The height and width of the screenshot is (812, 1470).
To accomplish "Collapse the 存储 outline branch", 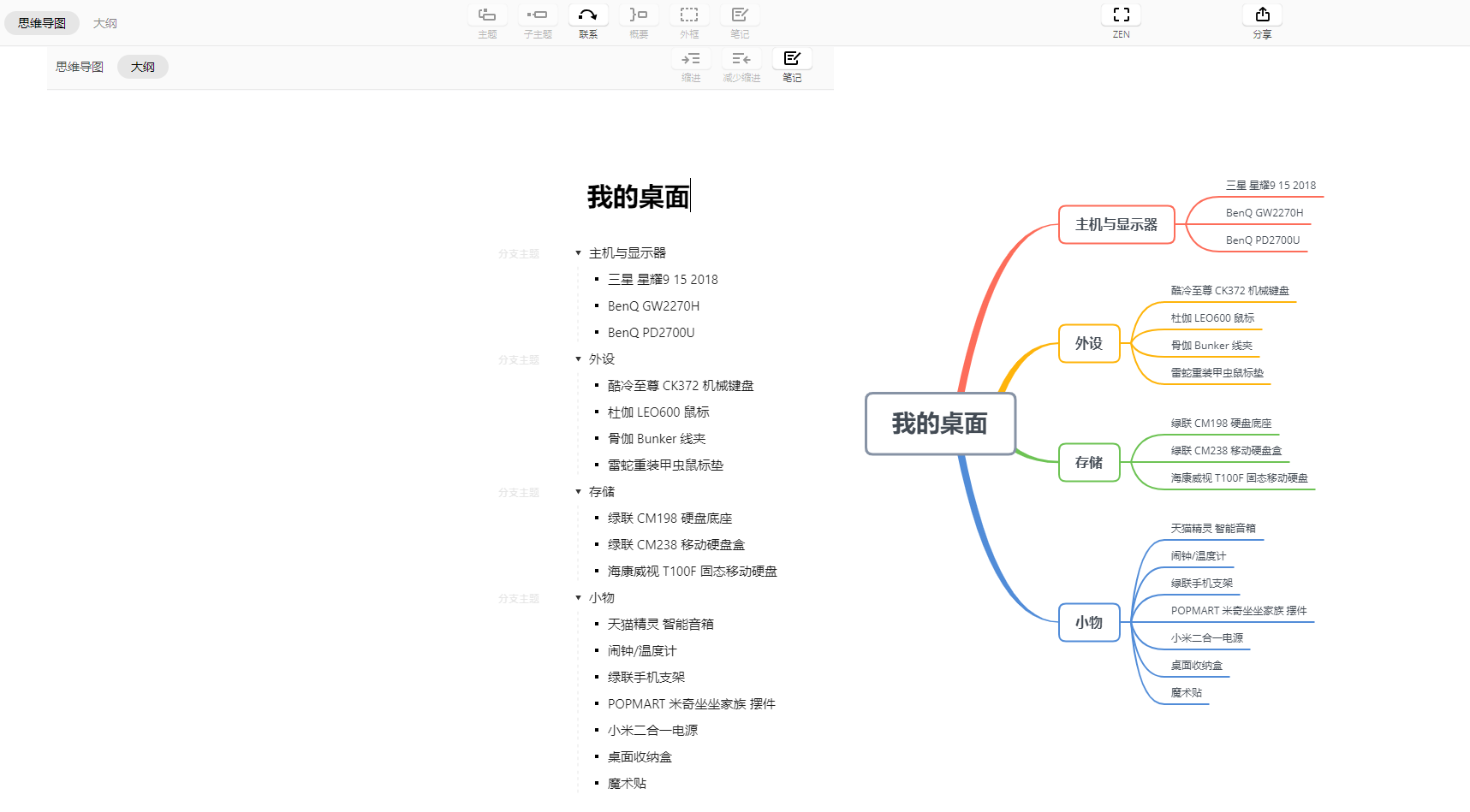I will (x=578, y=492).
